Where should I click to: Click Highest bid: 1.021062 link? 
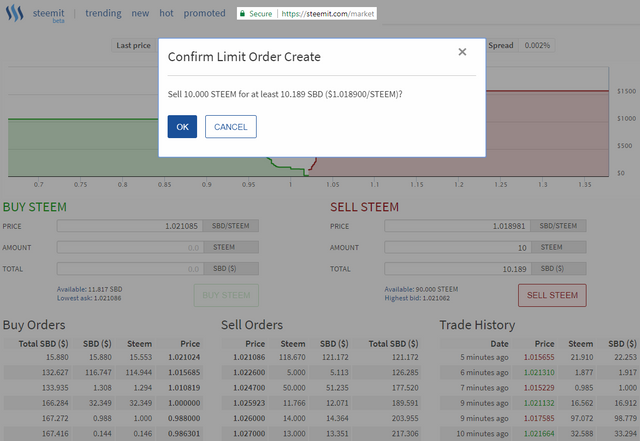point(417,298)
